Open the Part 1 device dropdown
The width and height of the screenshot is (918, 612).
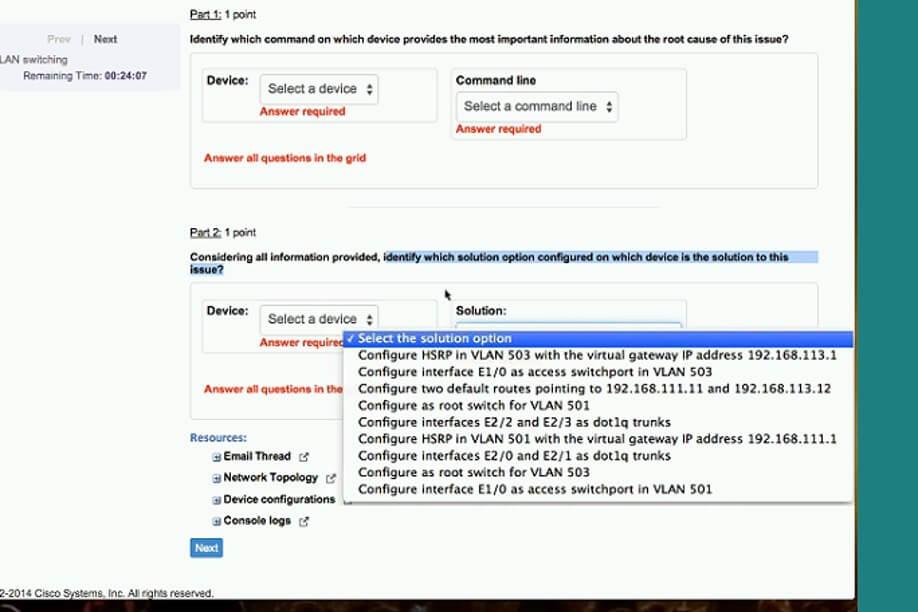(x=320, y=89)
